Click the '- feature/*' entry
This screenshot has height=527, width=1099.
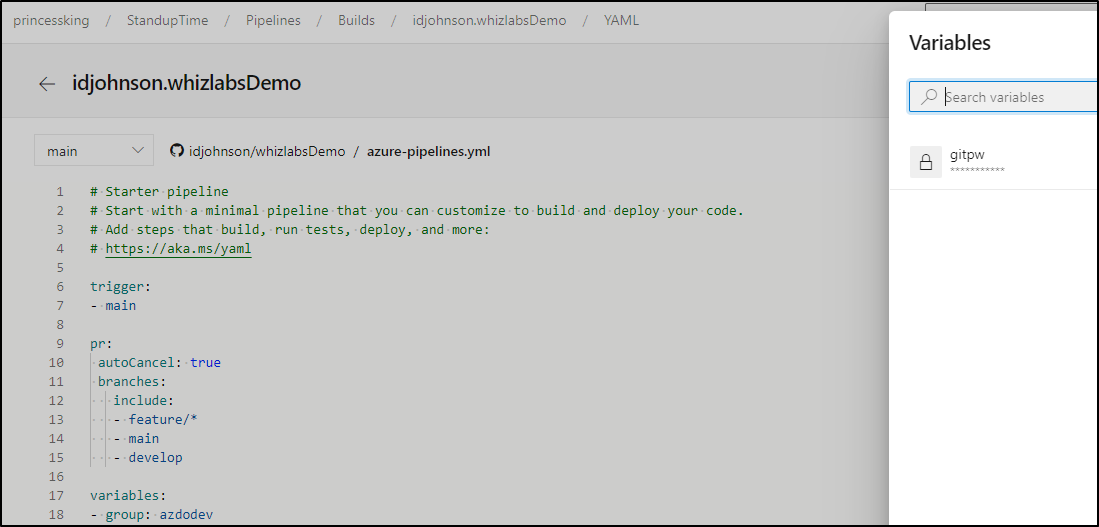[x=155, y=419]
